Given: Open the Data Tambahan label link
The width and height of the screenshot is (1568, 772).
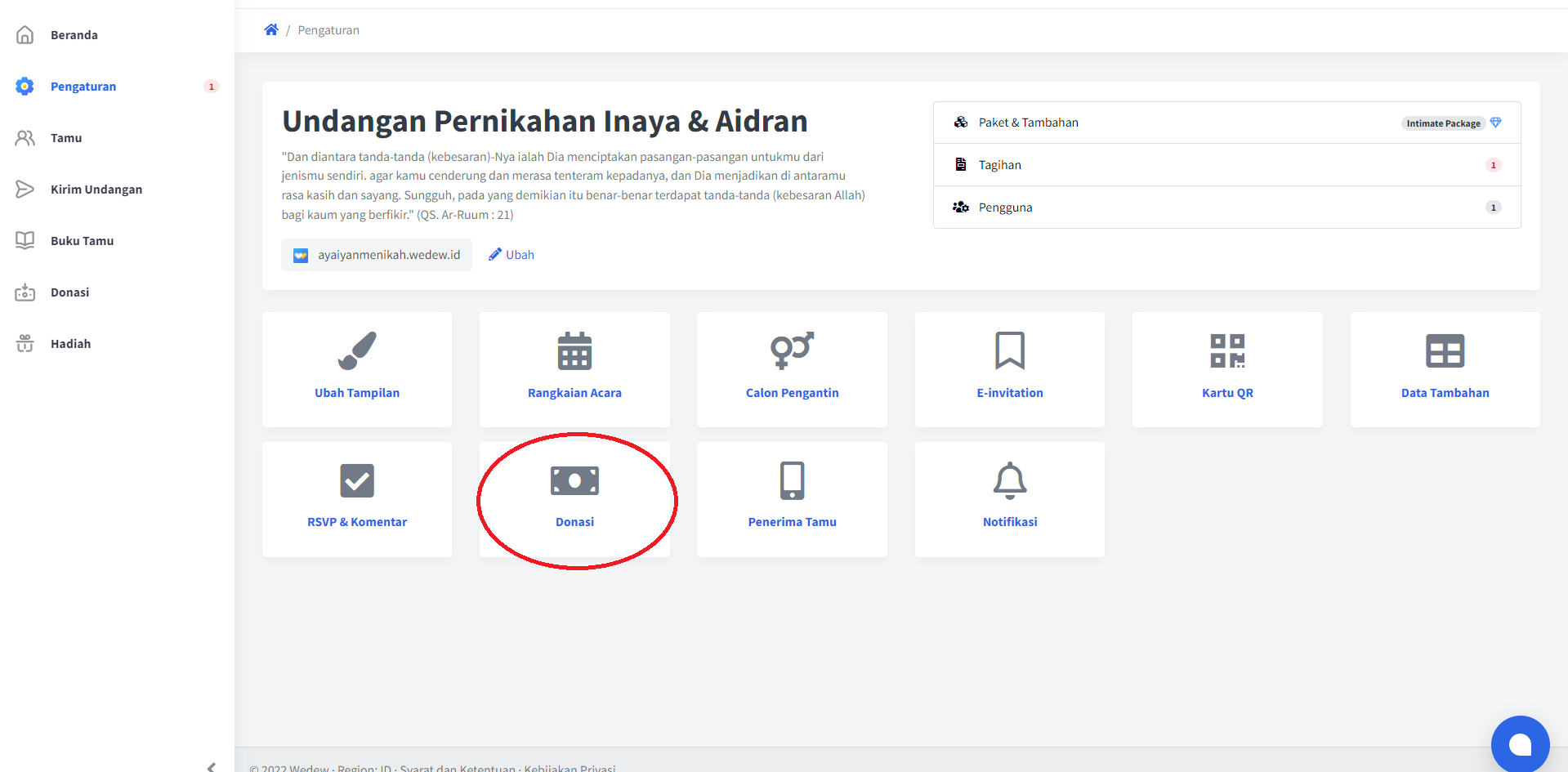Looking at the screenshot, I should pyautogui.click(x=1445, y=393).
